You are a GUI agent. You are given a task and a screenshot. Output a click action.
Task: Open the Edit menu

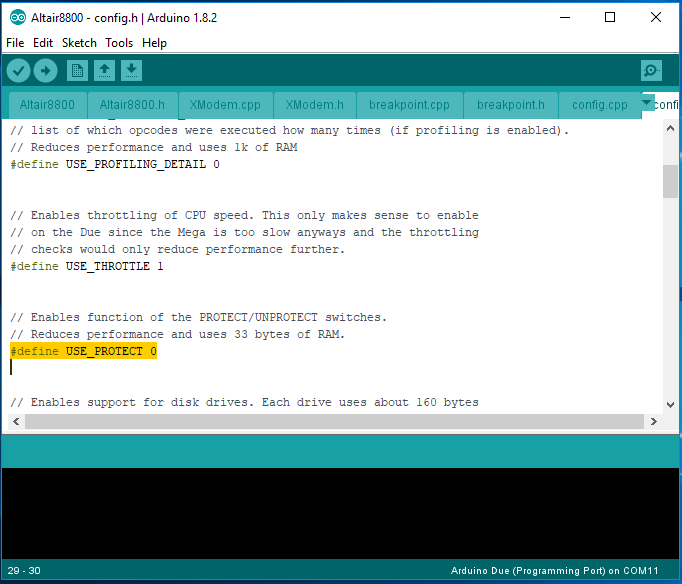[43, 43]
